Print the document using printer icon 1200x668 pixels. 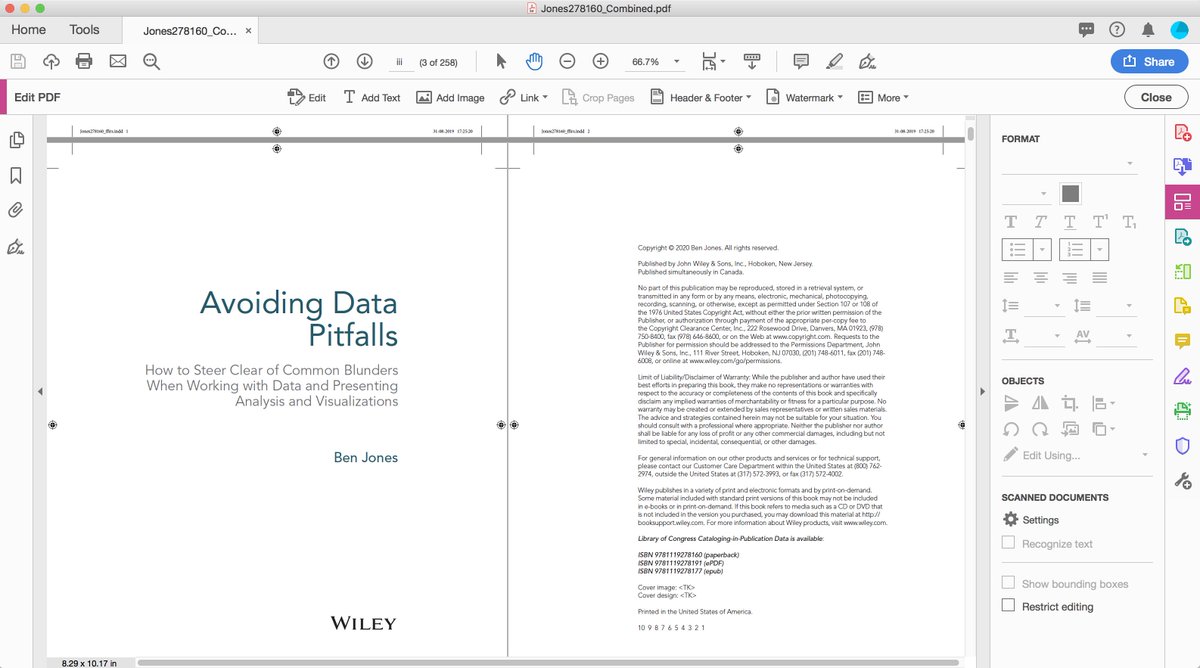point(84,61)
